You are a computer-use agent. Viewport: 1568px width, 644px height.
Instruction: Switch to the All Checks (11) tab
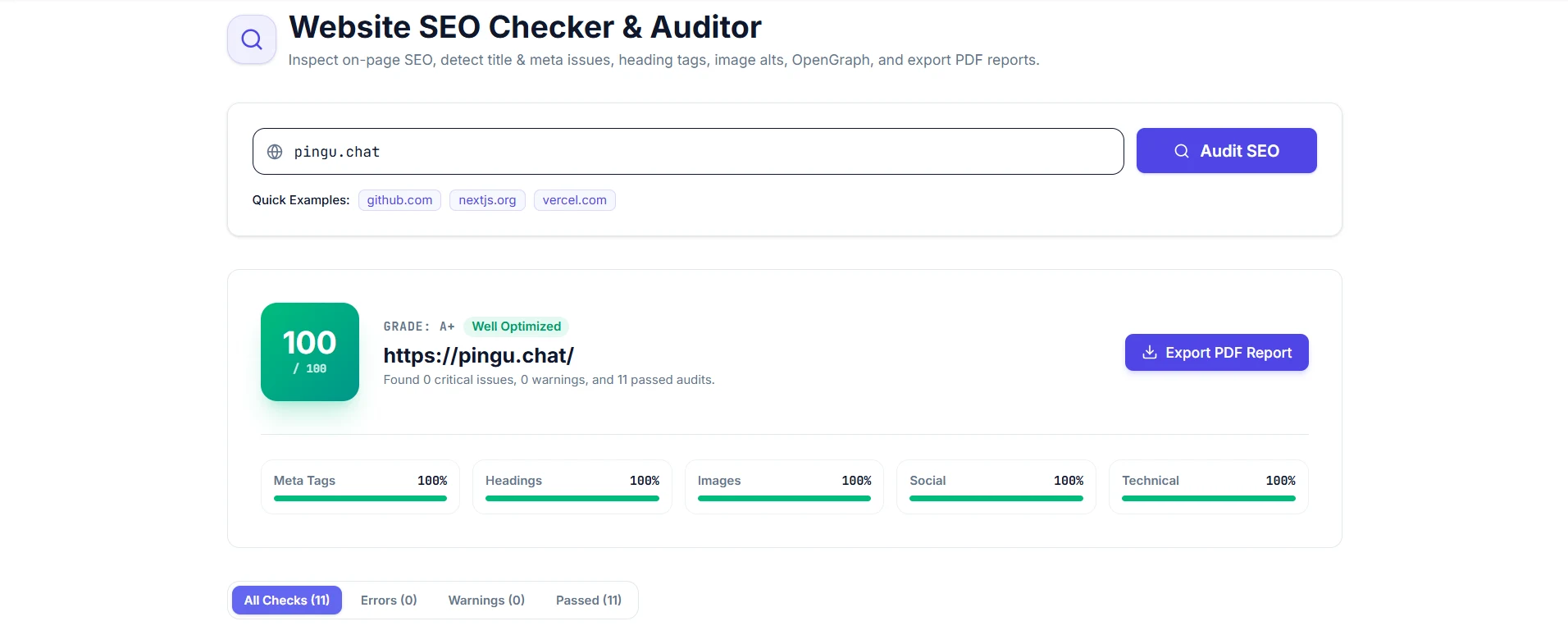[287, 601]
